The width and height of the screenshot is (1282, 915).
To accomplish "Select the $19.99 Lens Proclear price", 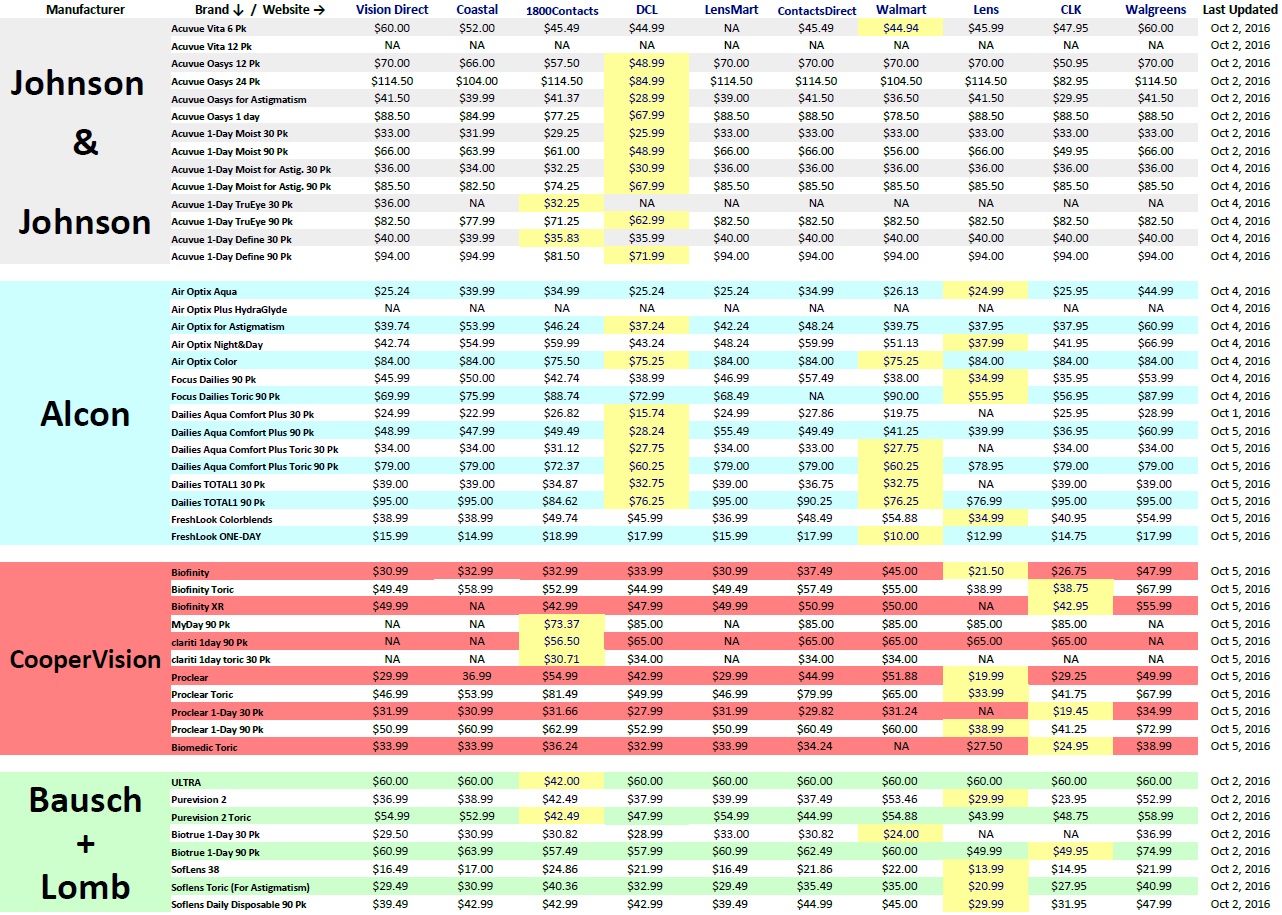I will click(x=985, y=677).
